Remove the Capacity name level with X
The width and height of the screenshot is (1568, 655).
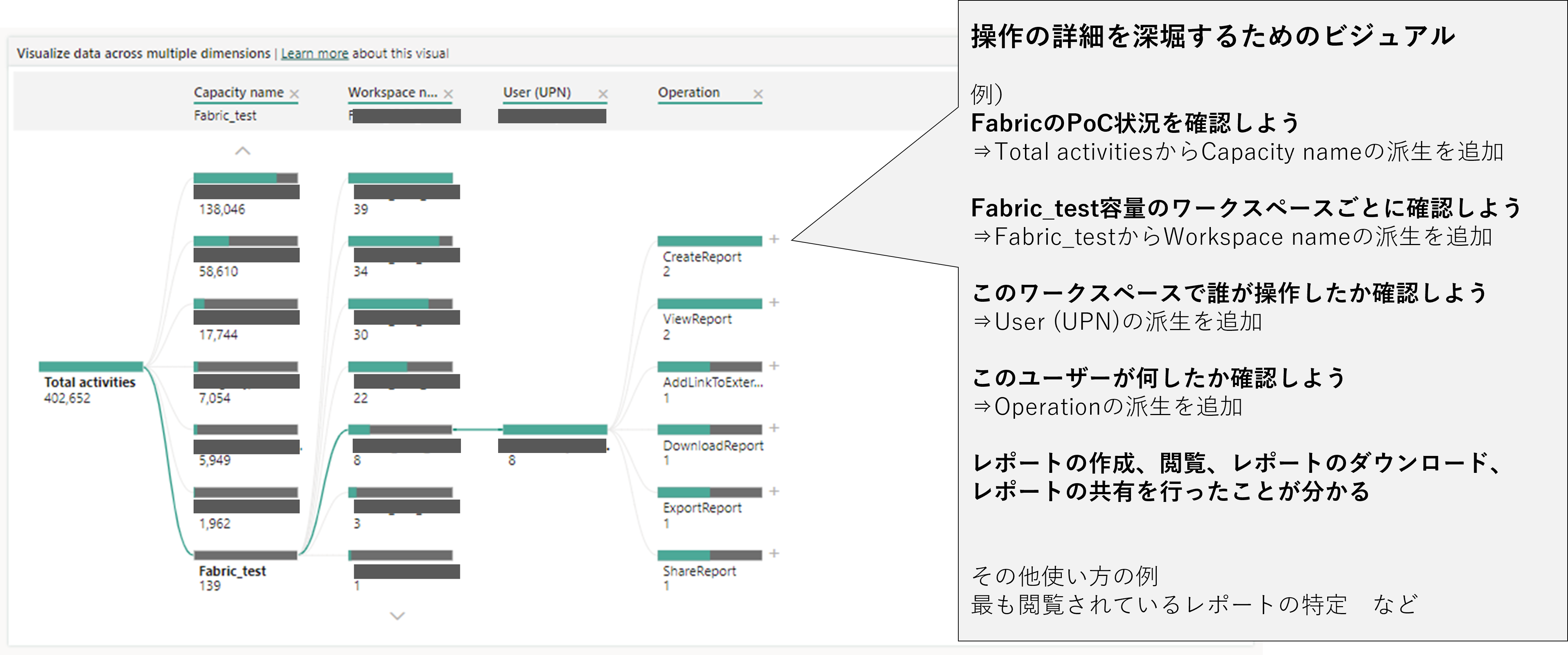(295, 94)
